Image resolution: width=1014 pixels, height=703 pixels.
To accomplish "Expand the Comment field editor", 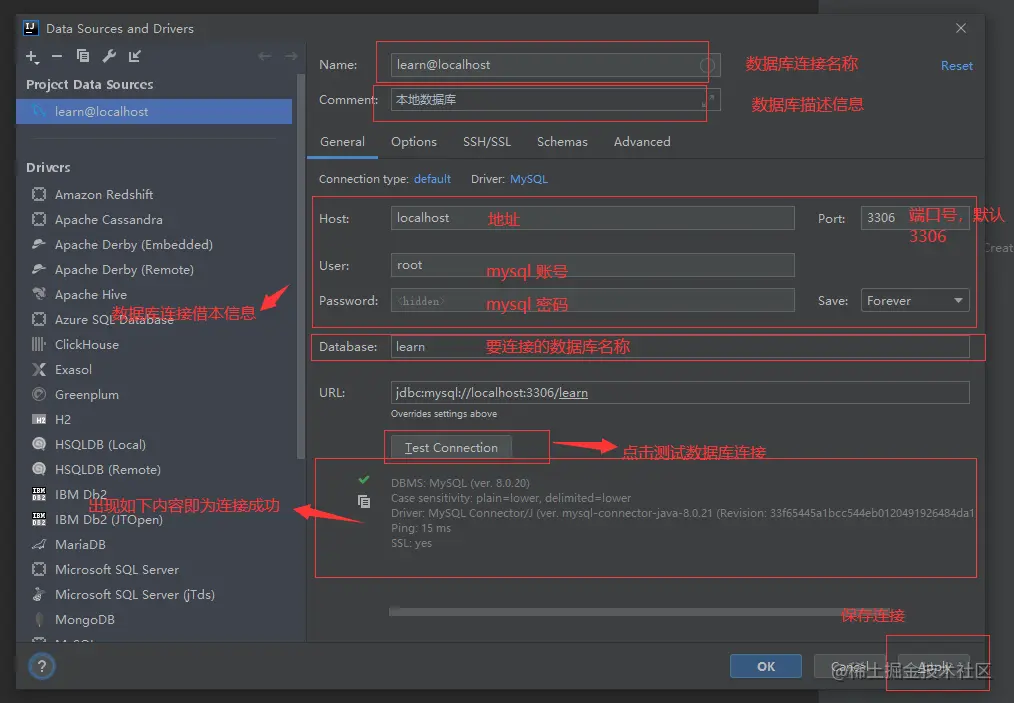I will click(709, 99).
